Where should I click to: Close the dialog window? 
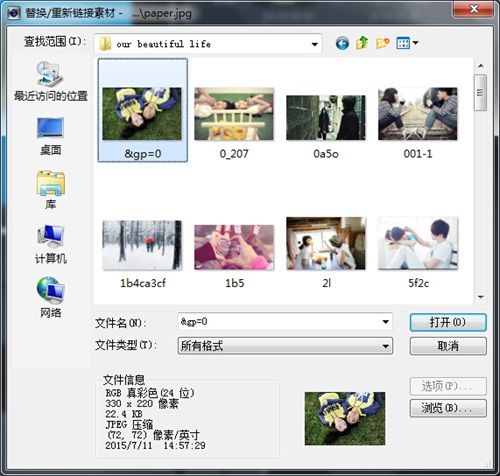point(473,8)
